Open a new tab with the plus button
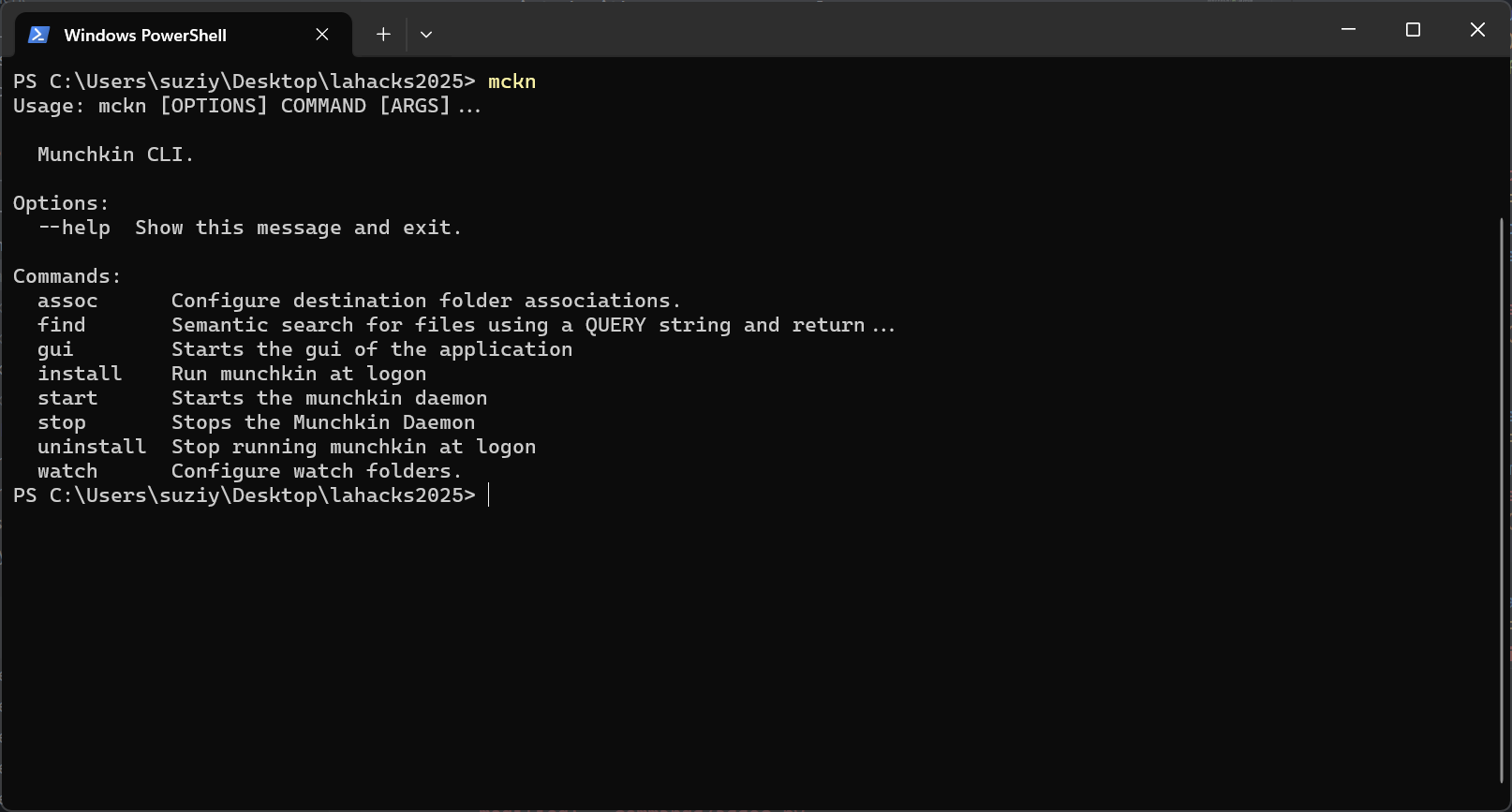 383,35
